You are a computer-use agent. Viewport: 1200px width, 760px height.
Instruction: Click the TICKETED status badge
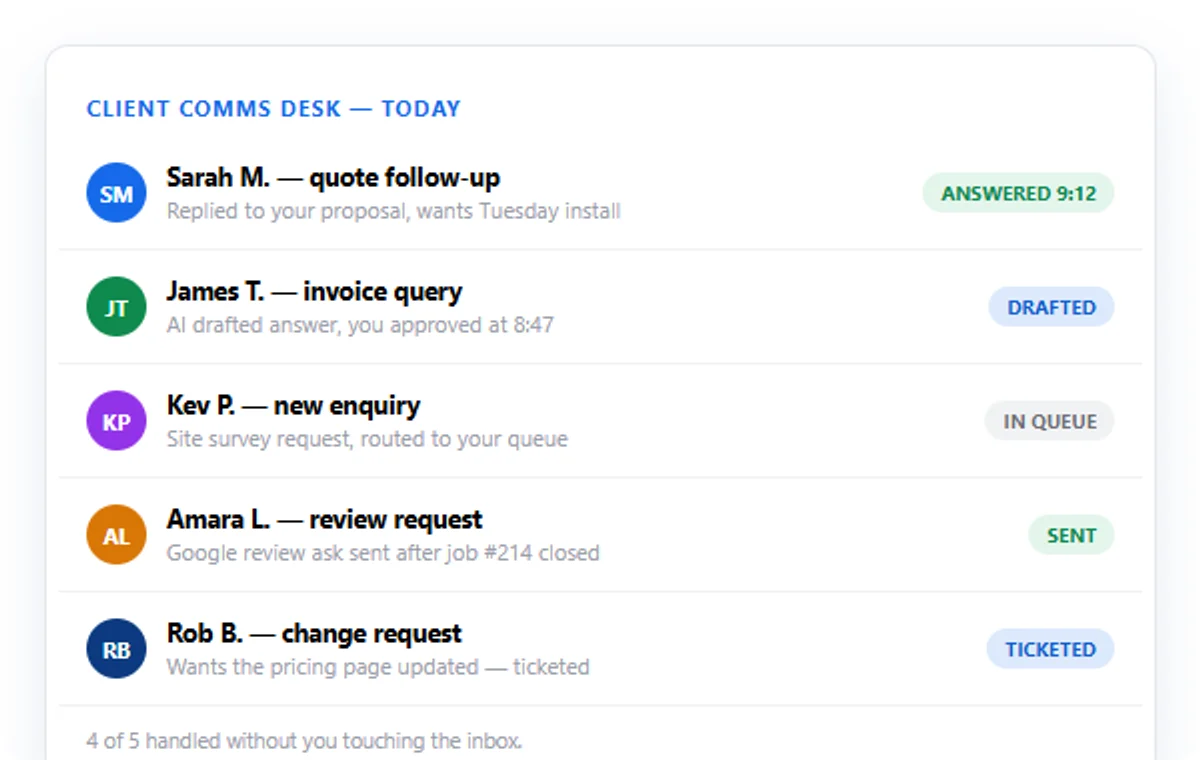[1050, 649]
